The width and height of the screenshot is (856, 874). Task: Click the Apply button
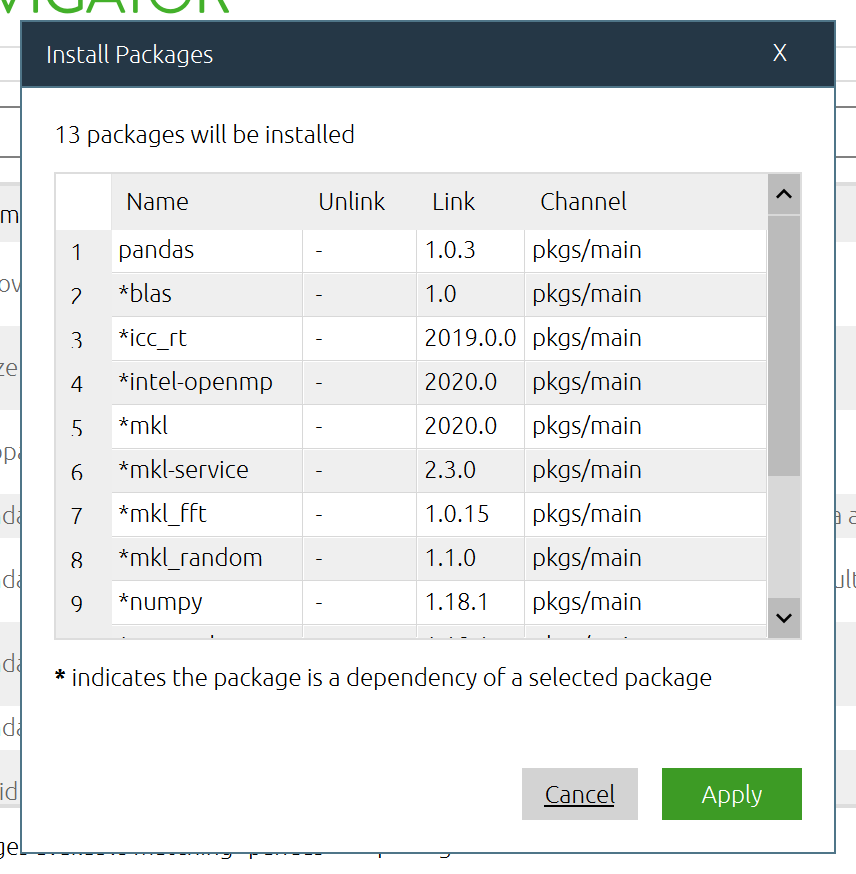click(x=731, y=794)
